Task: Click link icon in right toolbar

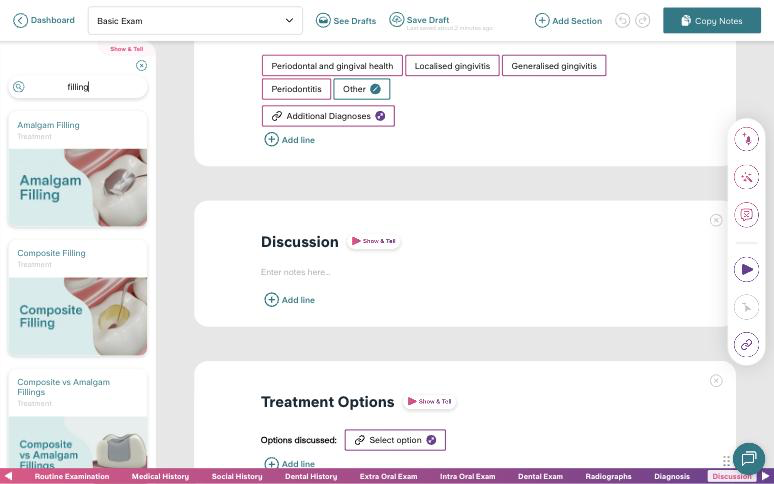Action: pos(746,344)
